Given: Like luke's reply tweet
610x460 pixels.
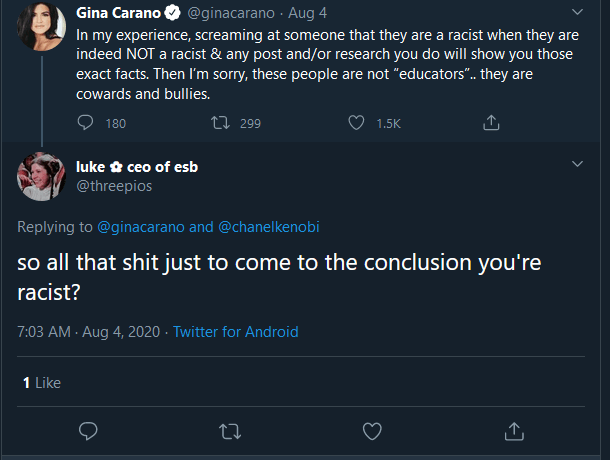Looking at the screenshot, I should click(x=373, y=430).
